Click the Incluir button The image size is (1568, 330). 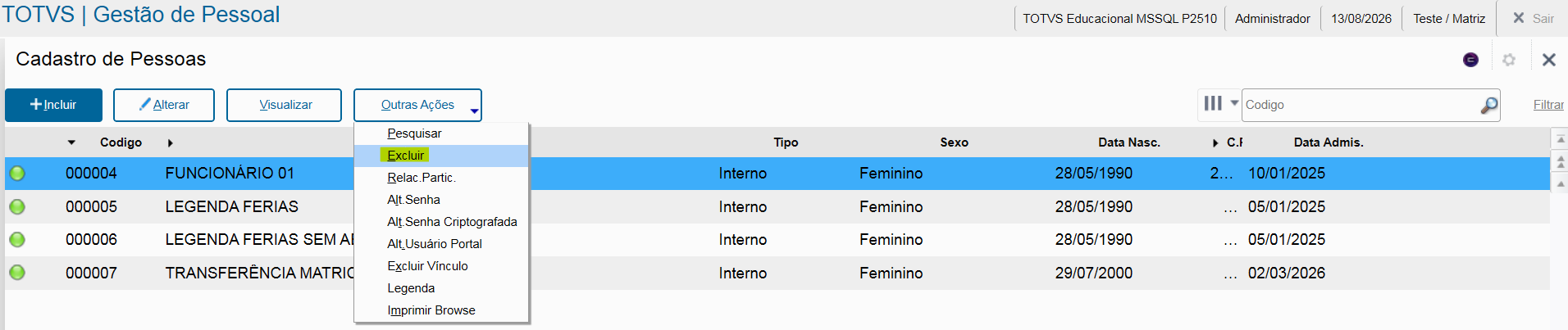[x=54, y=105]
